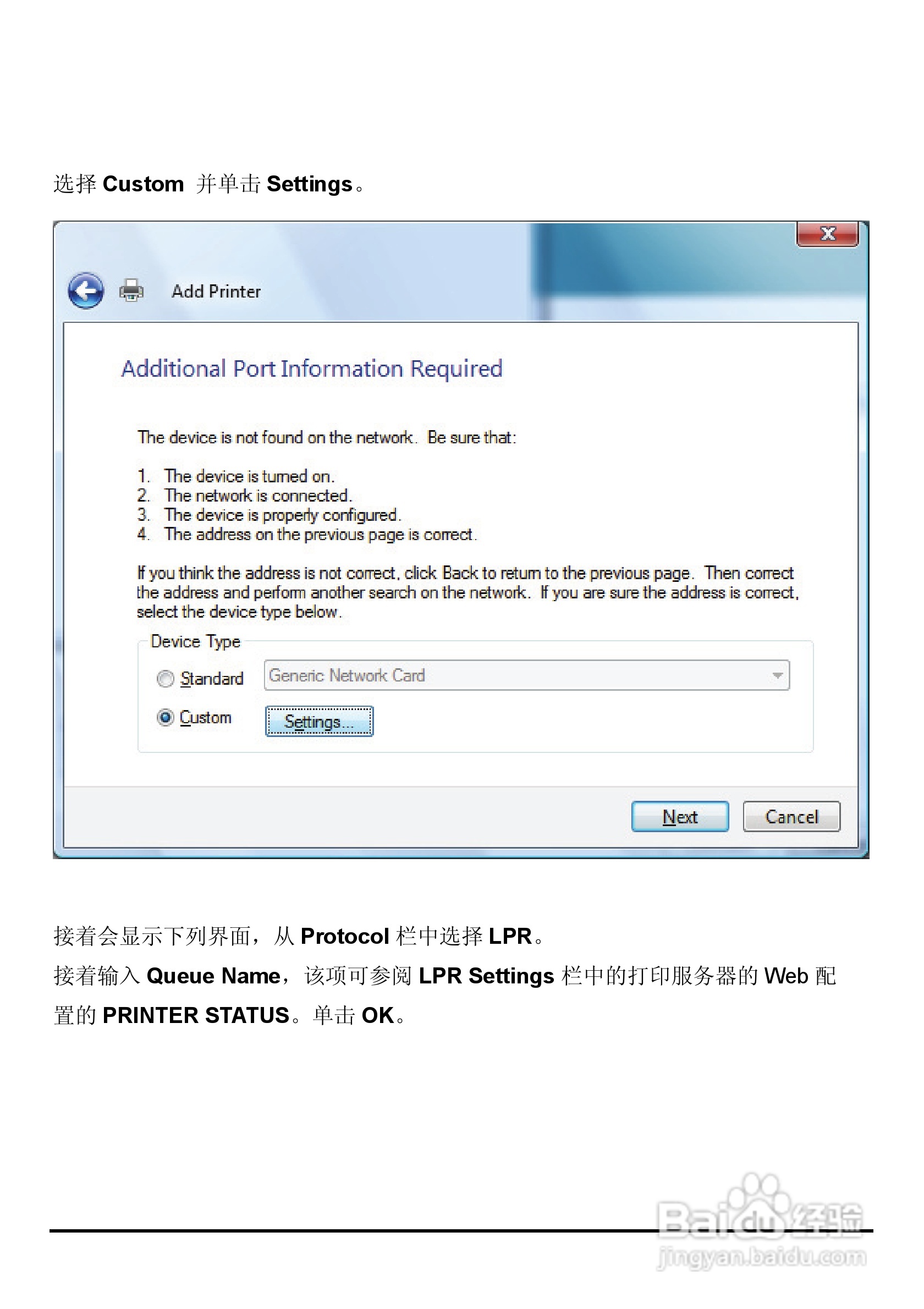Click the line 'The network is connected'
This screenshot has width=924, height=1309.
pyautogui.click(x=258, y=496)
